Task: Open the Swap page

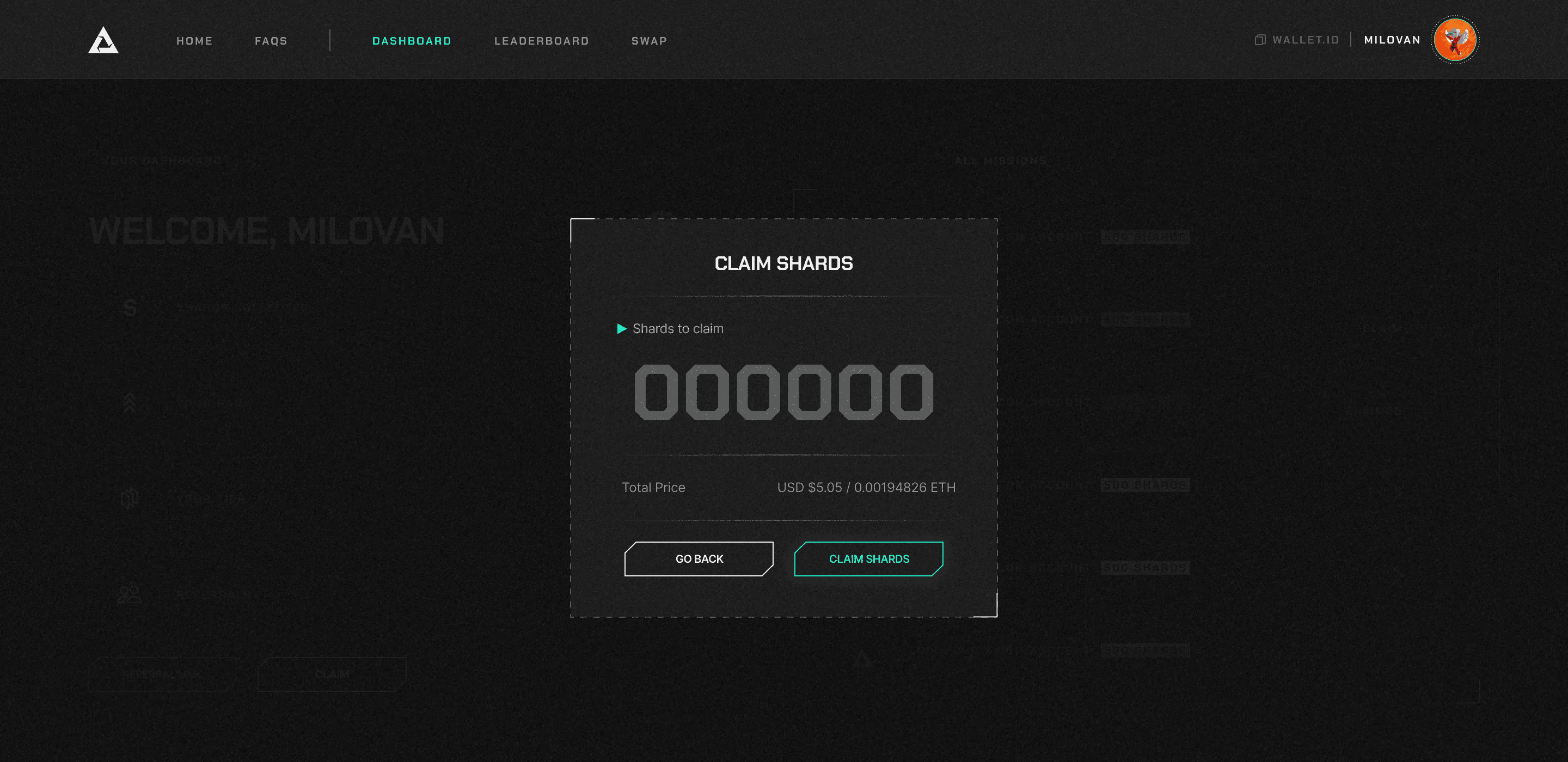Action: tap(649, 41)
